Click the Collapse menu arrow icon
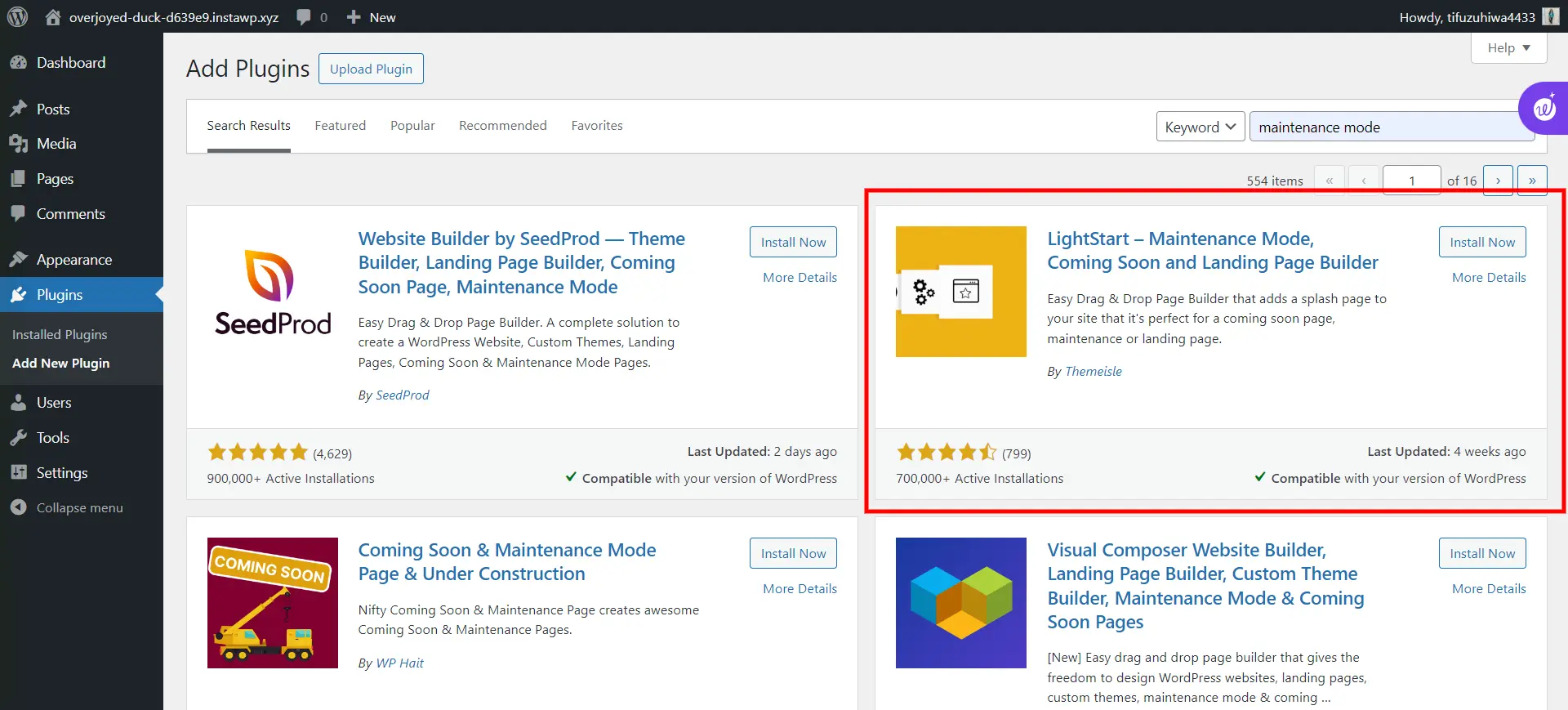Image resolution: width=1568 pixels, height=710 pixels. [x=18, y=507]
